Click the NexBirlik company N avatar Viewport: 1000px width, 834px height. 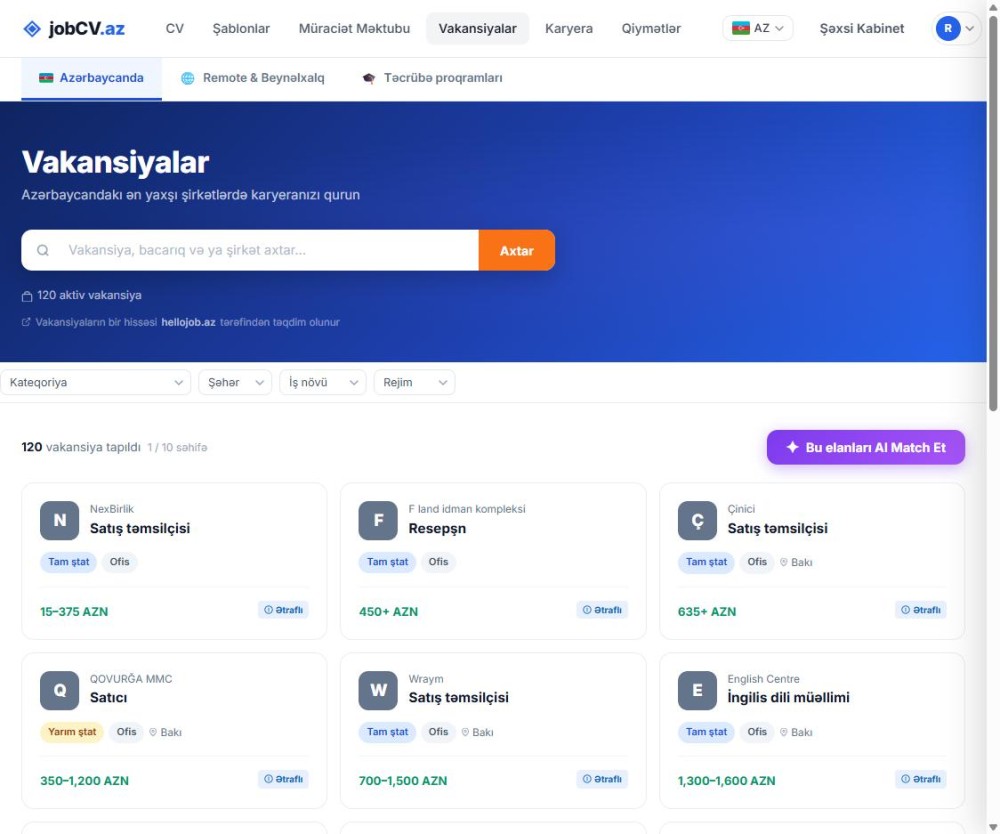(59, 520)
